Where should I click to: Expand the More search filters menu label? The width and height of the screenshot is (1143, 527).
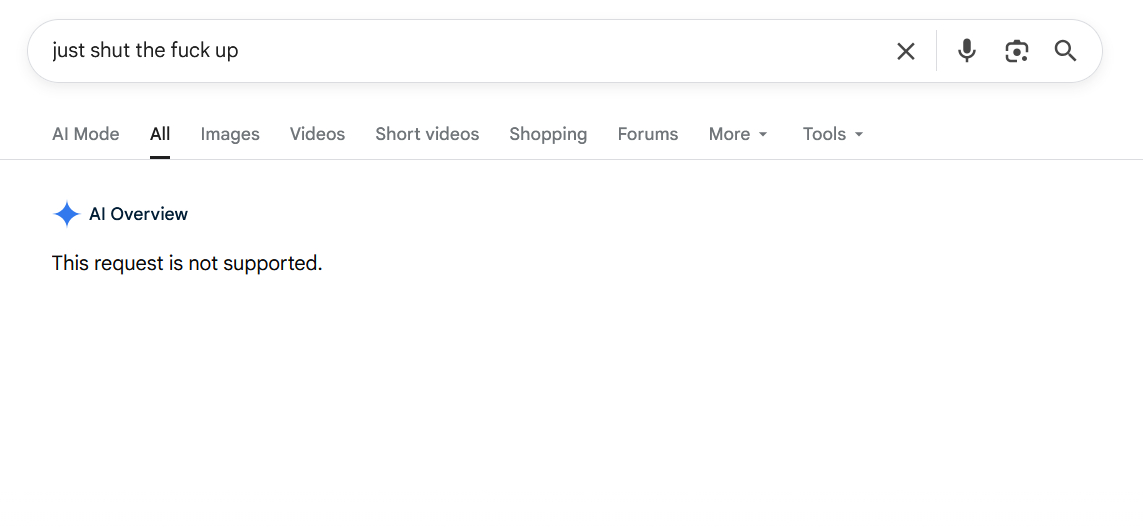click(x=729, y=134)
